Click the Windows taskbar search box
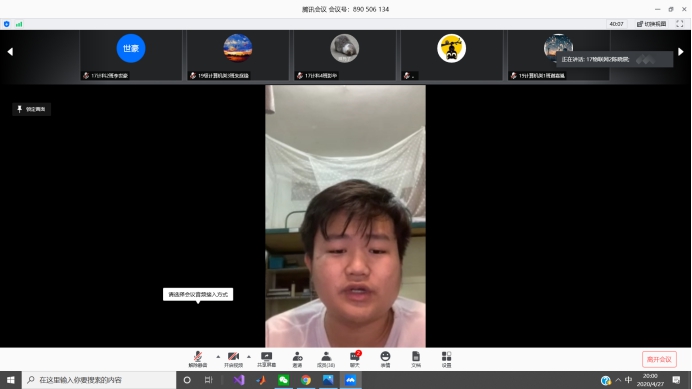This screenshot has height=389, width=692. [99, 380]
